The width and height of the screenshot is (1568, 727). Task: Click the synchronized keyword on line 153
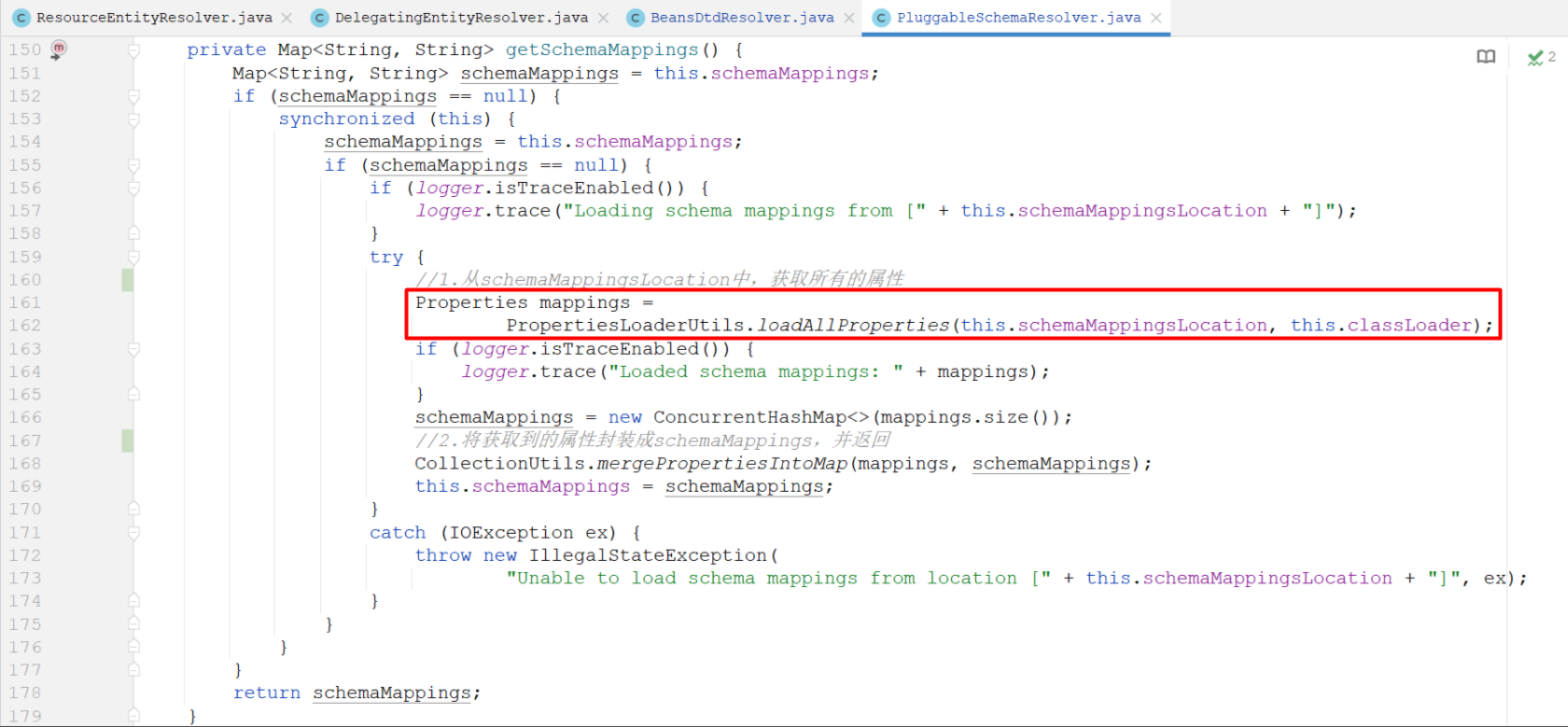[x=346, y=119]
